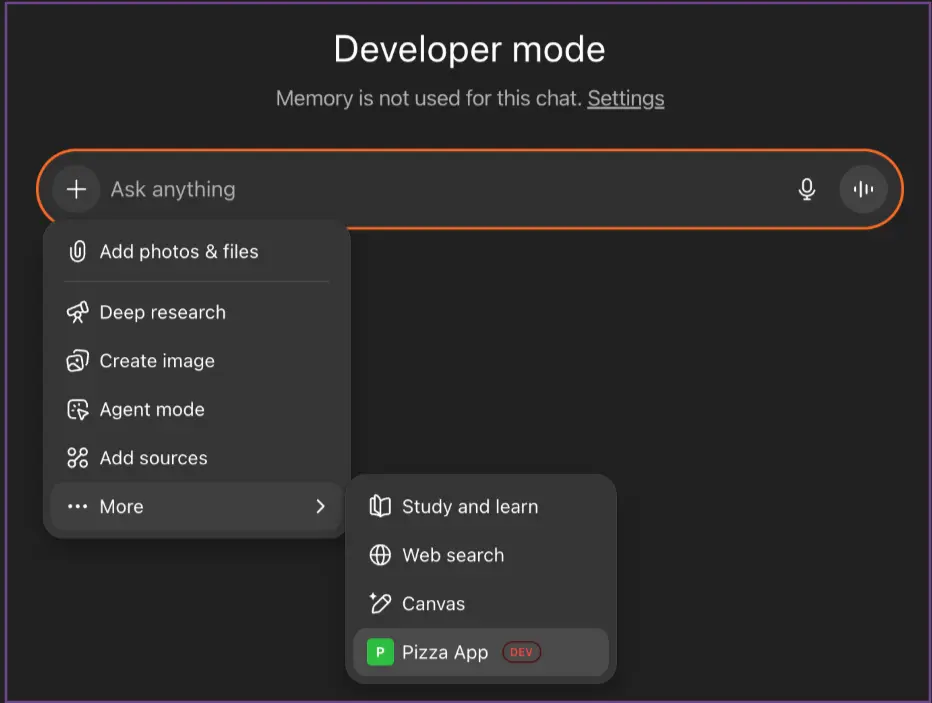
Task: Click the chevron next to More
Action: (320, 507)
